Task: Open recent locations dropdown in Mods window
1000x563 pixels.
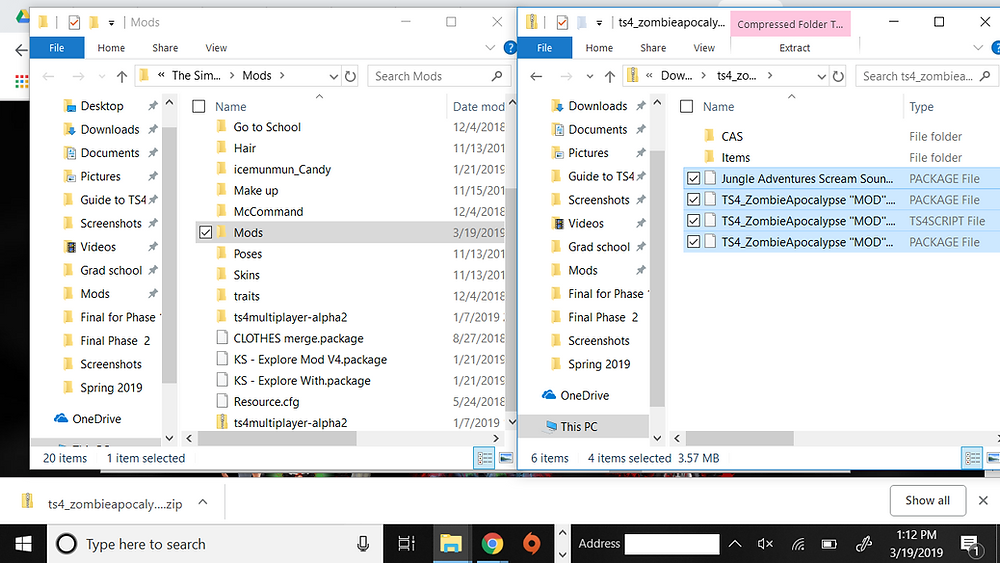Action: (101, 77)
